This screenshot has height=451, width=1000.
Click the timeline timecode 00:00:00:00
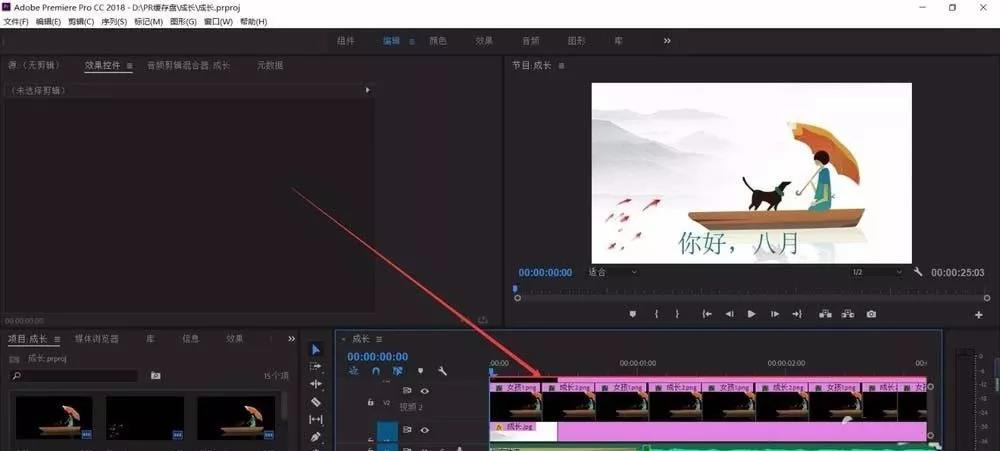tap(378, 357)
